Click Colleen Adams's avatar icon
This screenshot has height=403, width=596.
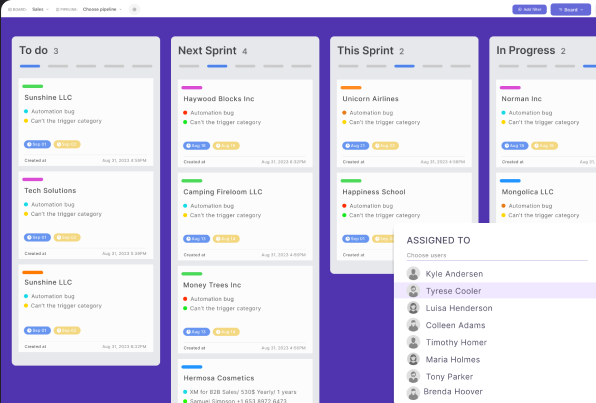coord(413,325)
